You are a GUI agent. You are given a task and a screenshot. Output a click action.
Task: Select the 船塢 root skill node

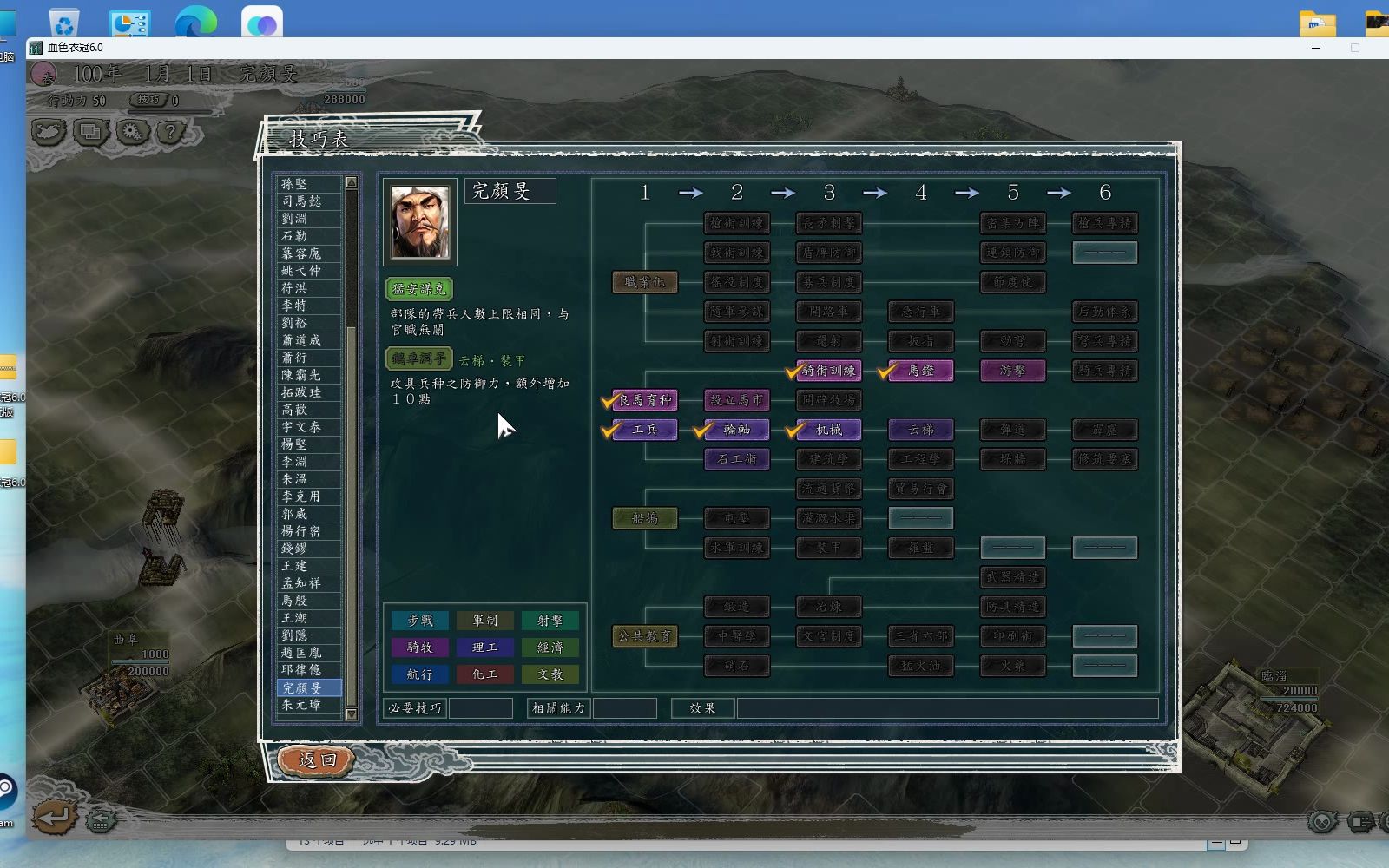point(644,518)
